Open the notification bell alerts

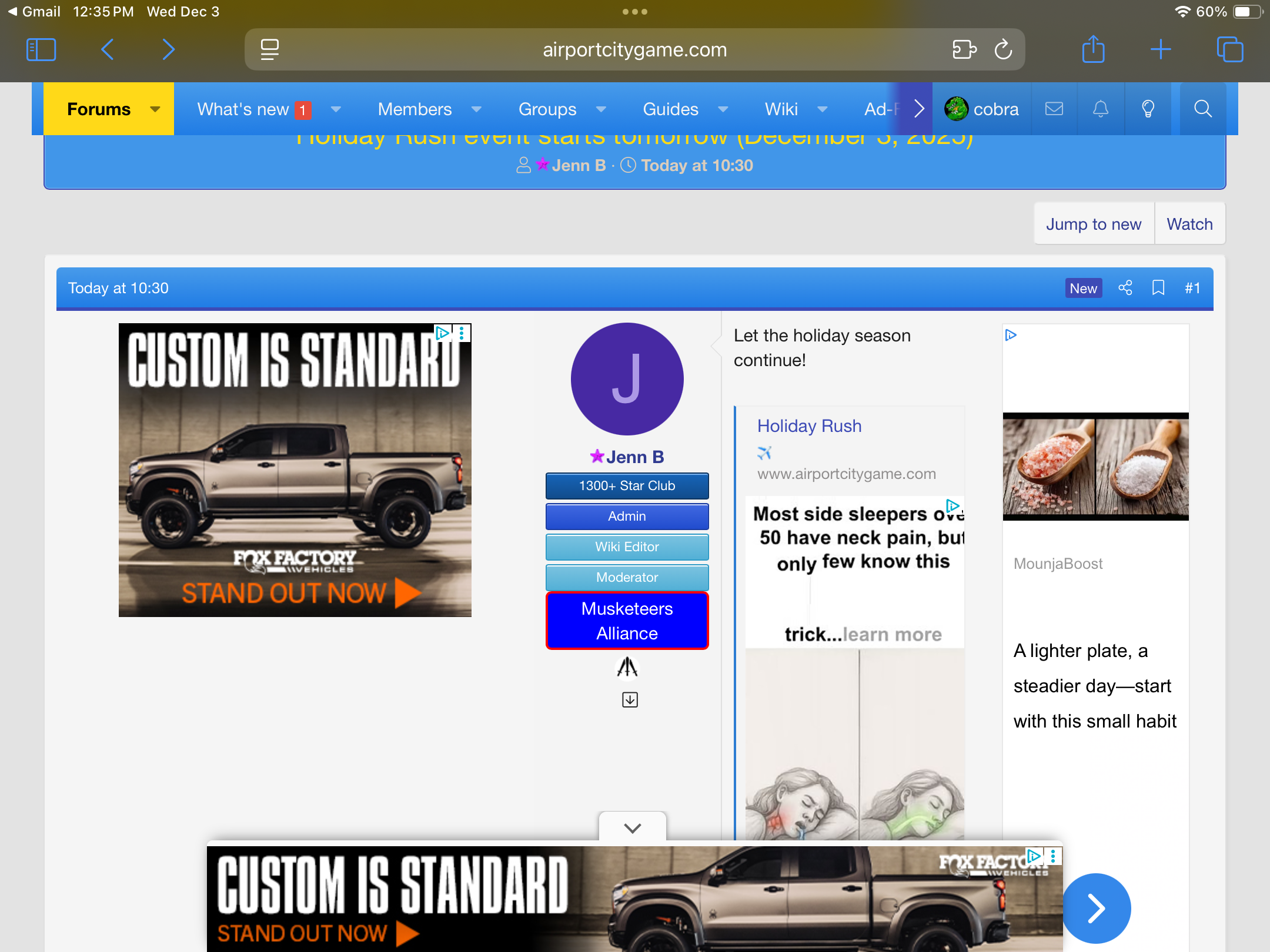point(1100,109)
